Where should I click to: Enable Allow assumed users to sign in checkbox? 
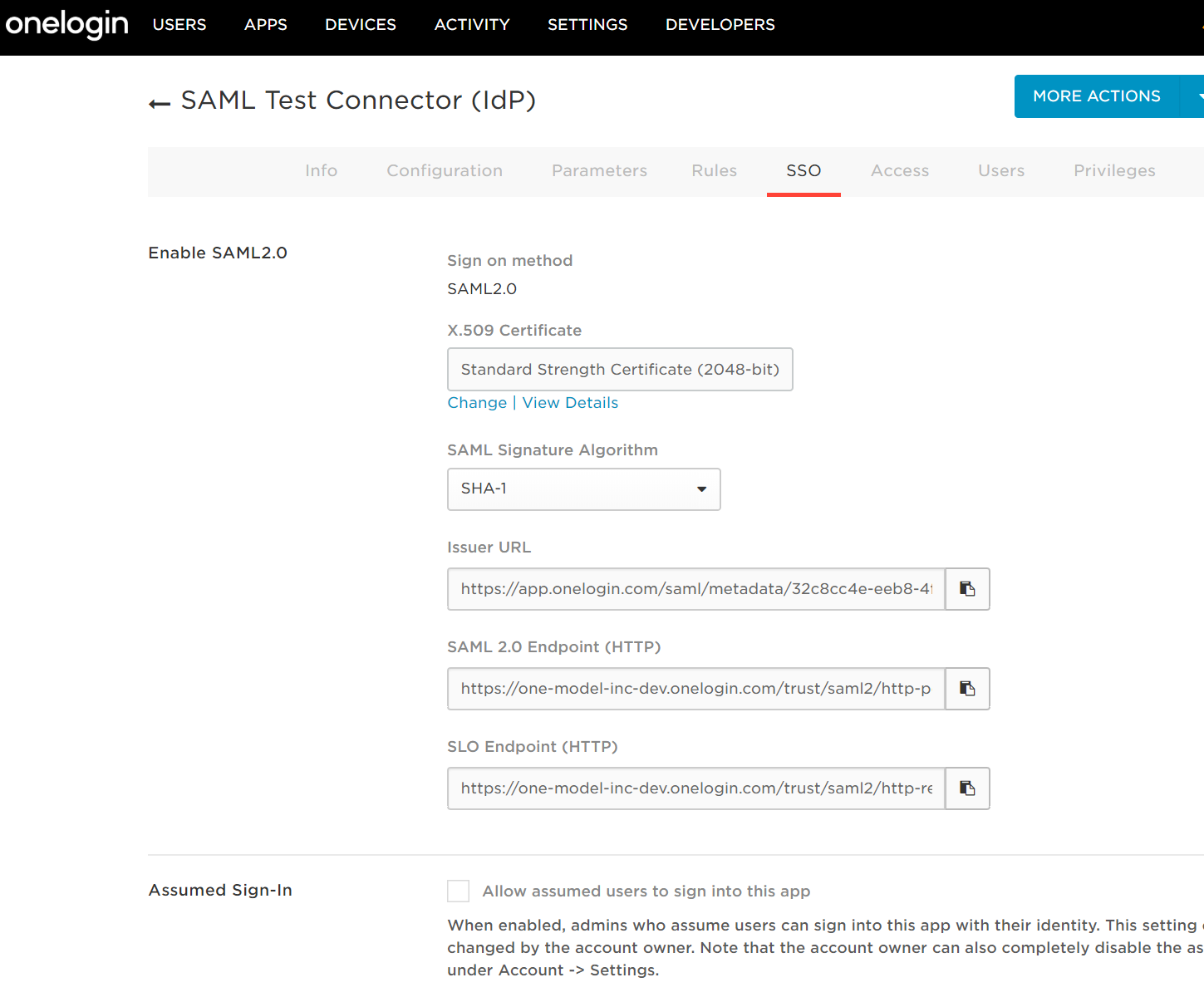pos(458,891)
